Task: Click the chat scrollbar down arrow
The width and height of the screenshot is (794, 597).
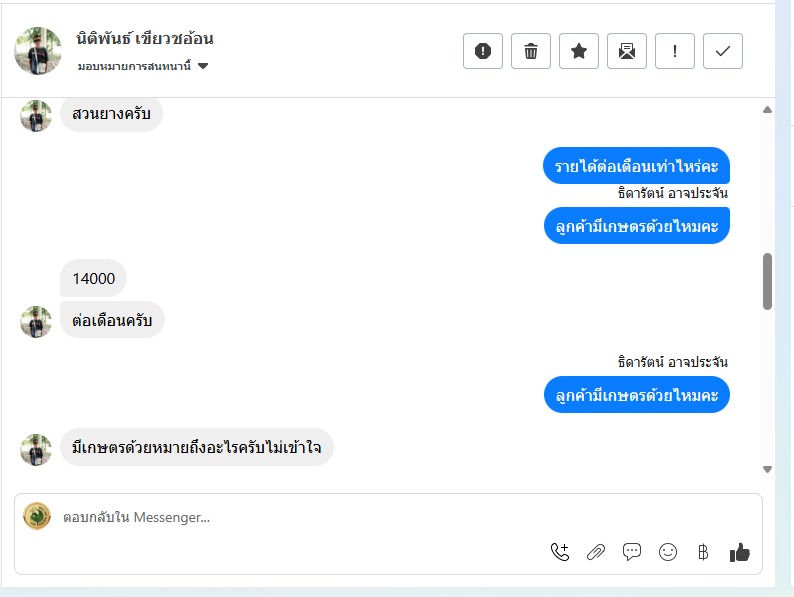Action: (767, 469)
